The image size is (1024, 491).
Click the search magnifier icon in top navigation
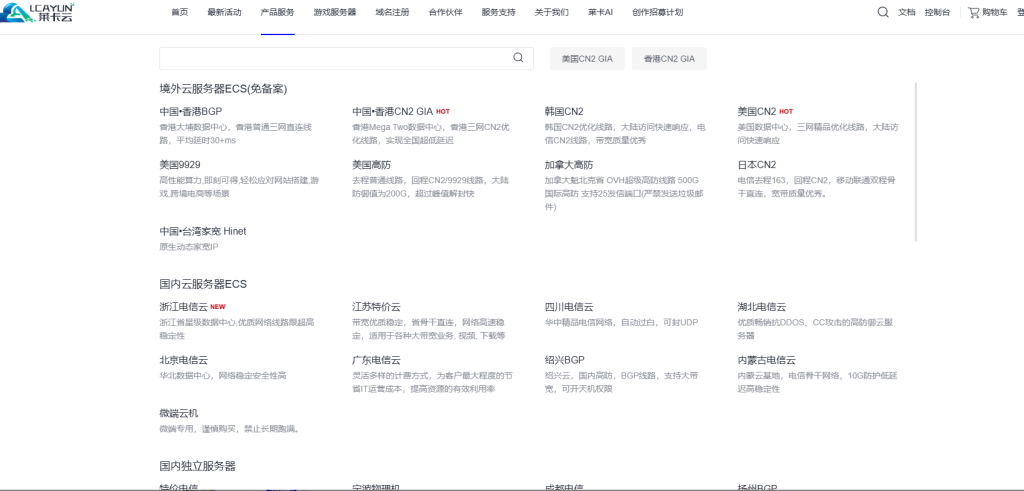[x=882, y=12]
